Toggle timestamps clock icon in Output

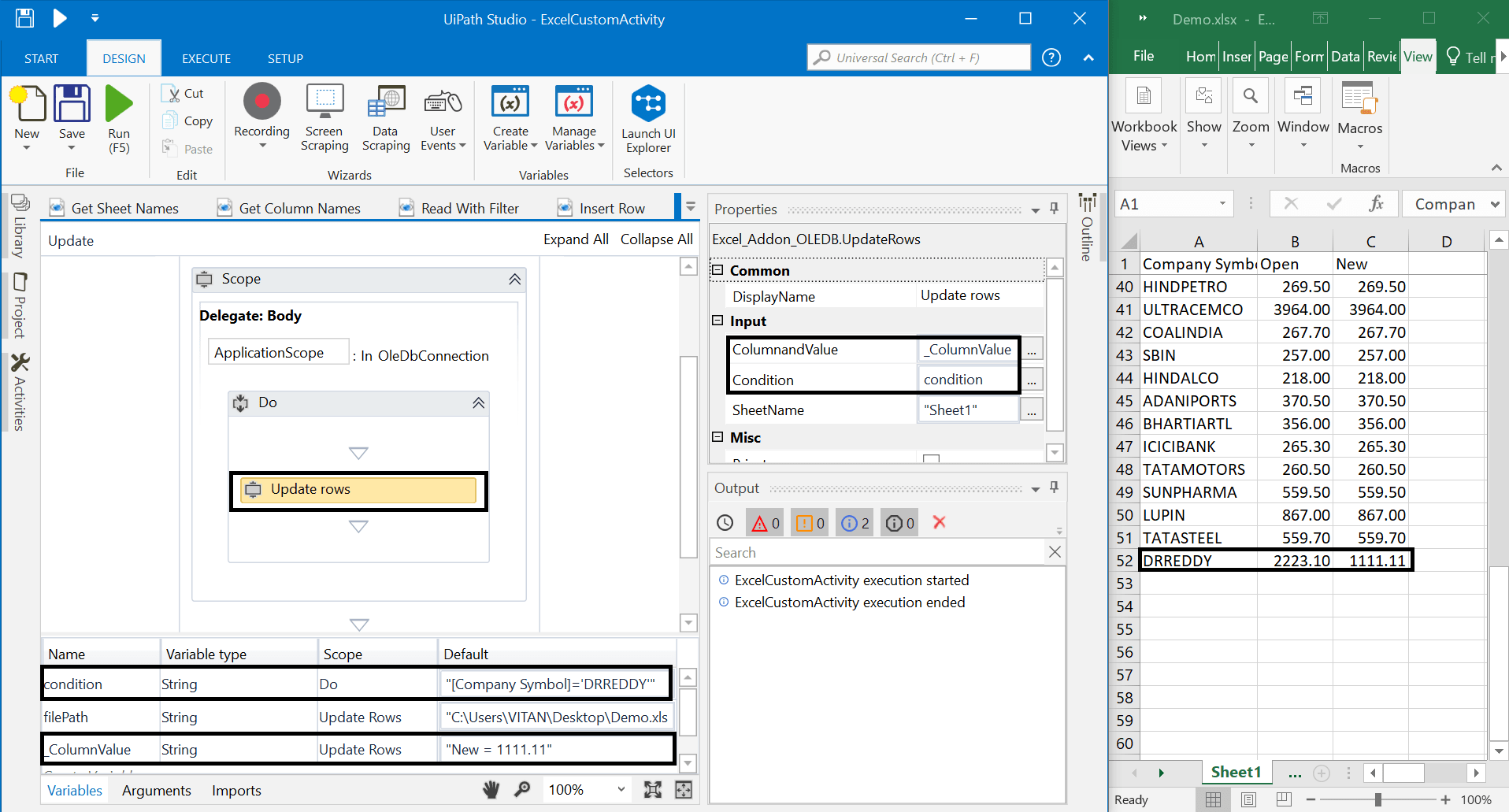tap(725, 523)
